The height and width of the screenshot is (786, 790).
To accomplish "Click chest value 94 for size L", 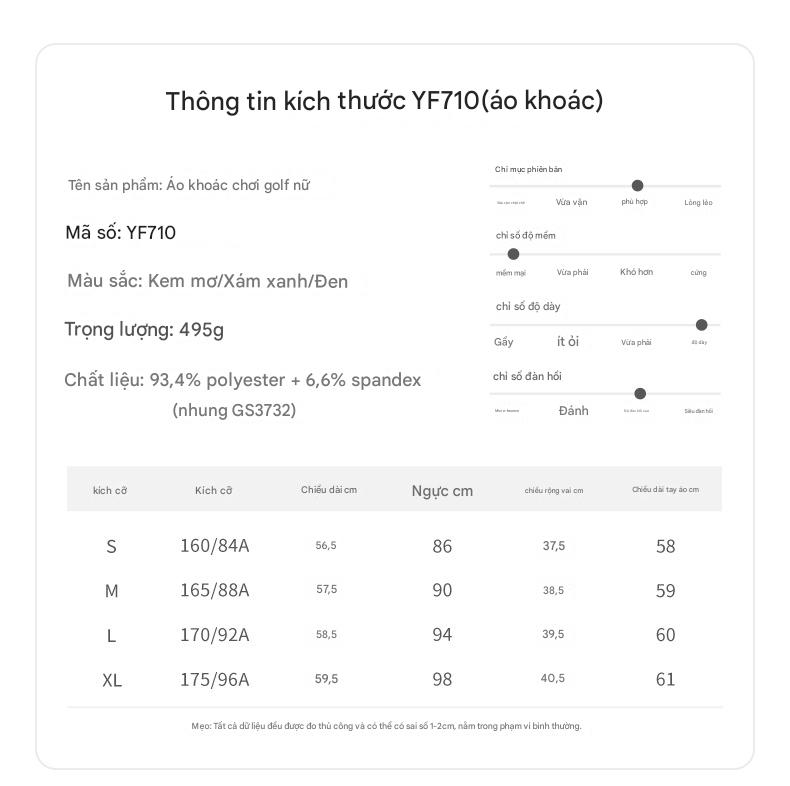I will [x=442, y=635].
